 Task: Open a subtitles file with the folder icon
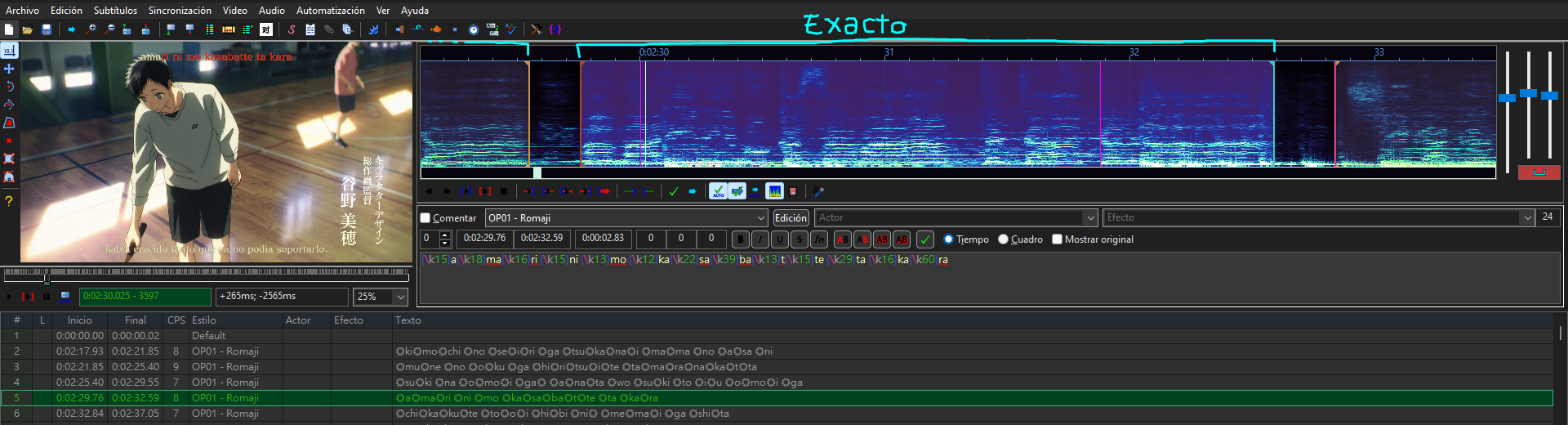coord(27,29)
